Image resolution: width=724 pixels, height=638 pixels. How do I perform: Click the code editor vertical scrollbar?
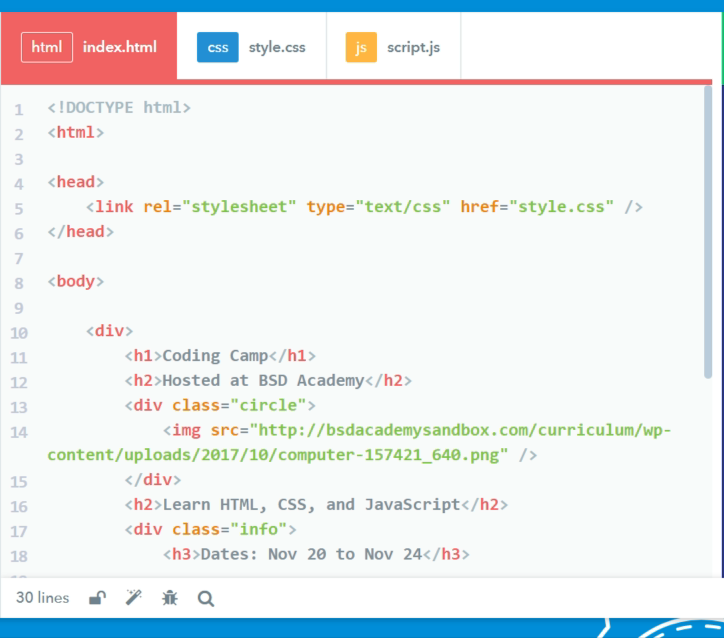(708, 232)
